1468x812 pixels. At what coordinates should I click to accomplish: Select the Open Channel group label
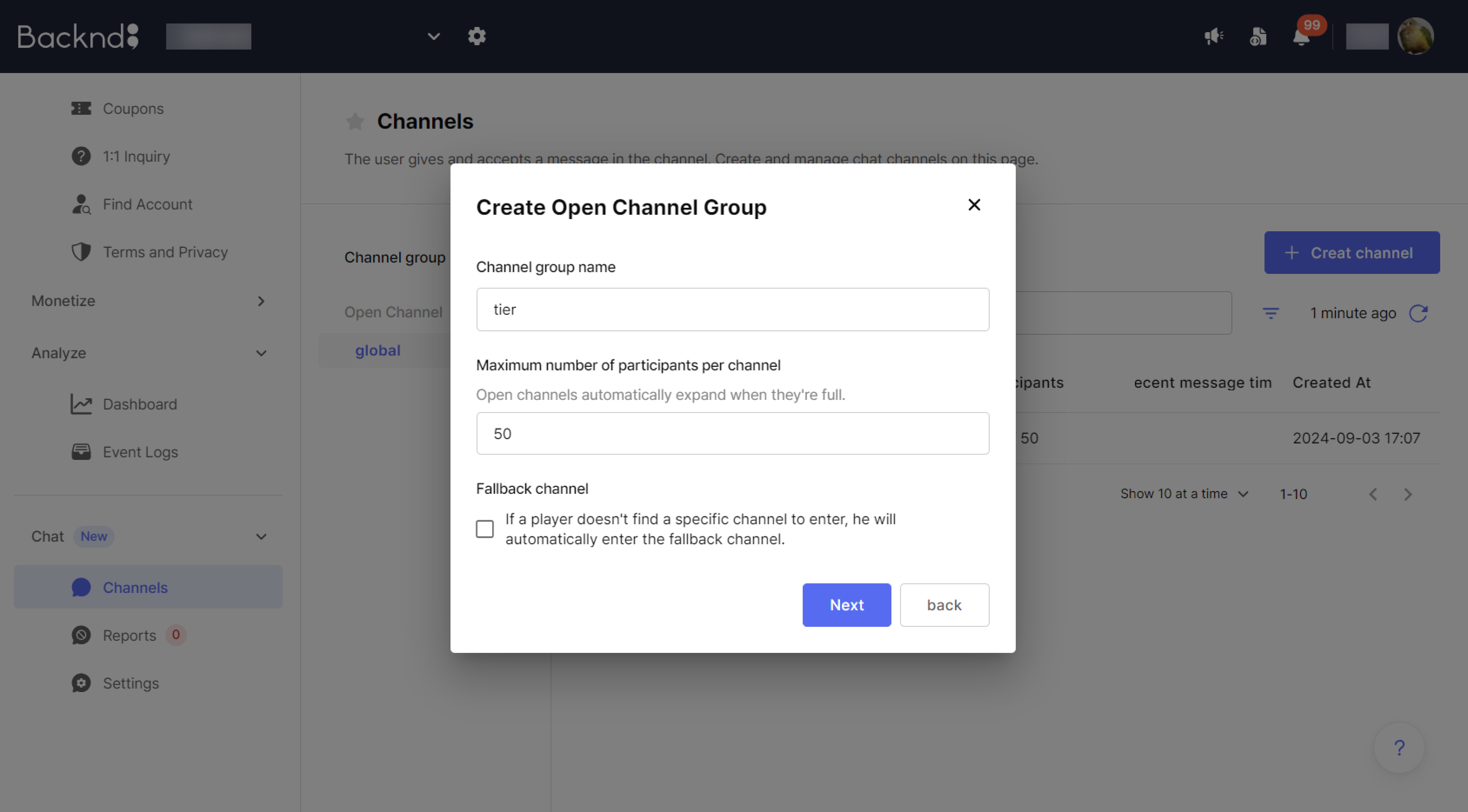coord(393,312)
